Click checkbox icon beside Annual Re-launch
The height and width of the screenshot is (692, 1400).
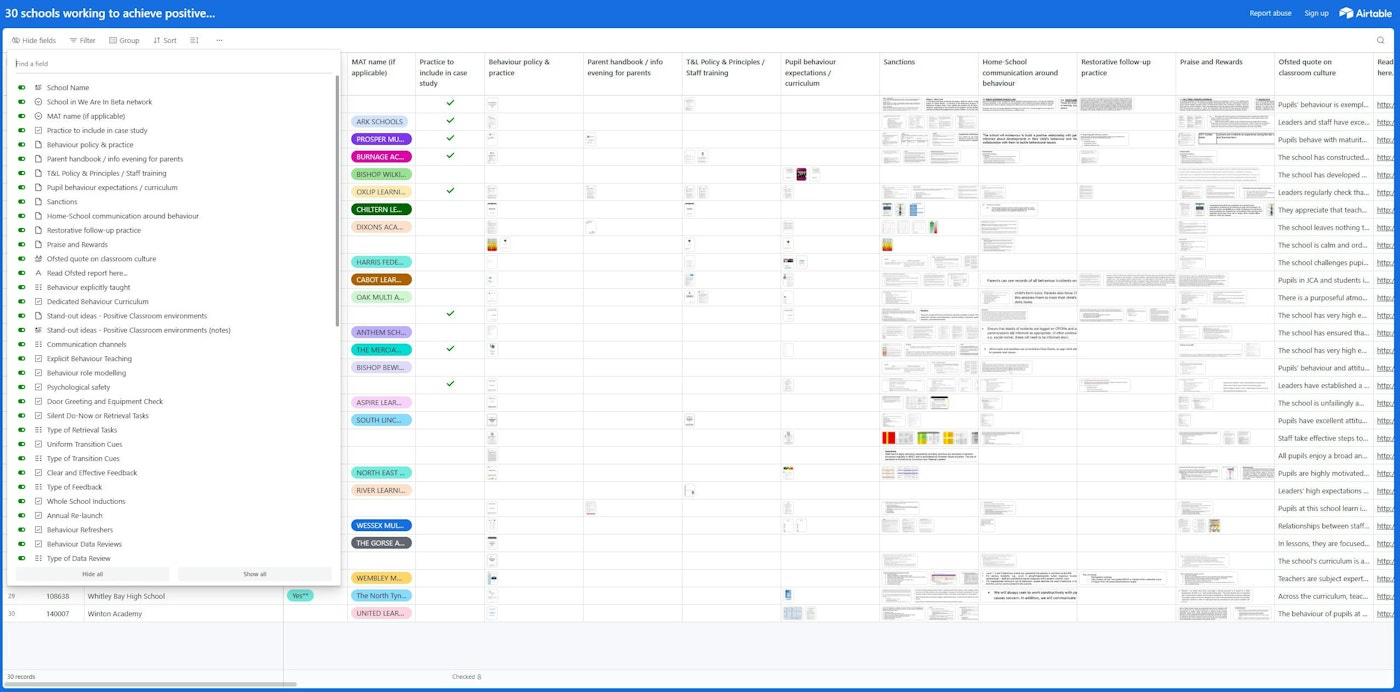coord(38,515)
